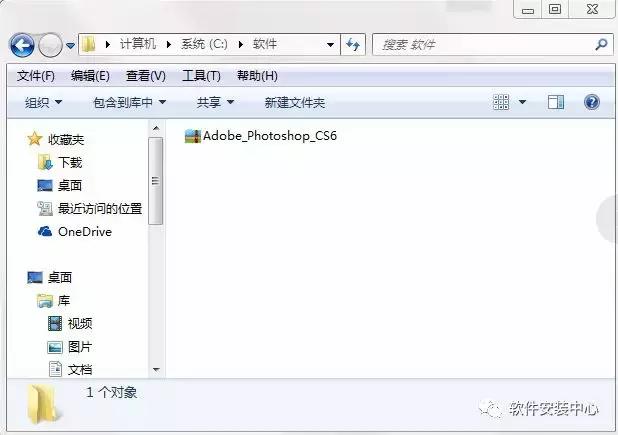Open 图片 library
This screenshot has height=435, width=618.
point(80,347)
